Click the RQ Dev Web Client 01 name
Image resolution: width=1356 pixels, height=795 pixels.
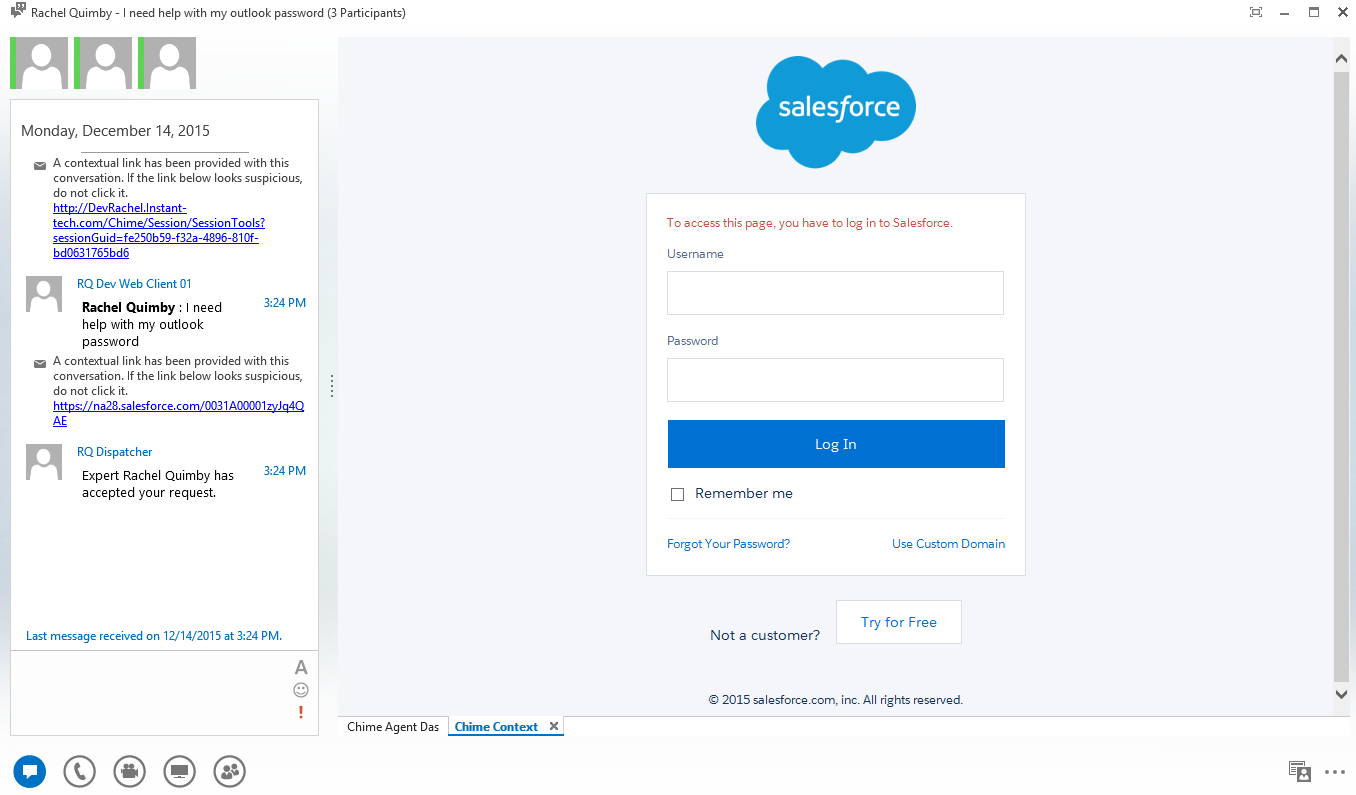coord(134,284)
